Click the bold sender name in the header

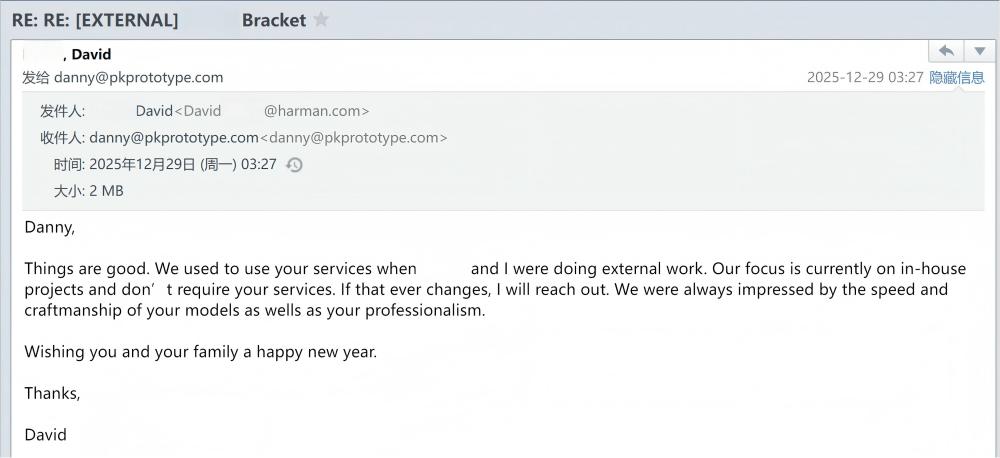click(x=90, y=54)
